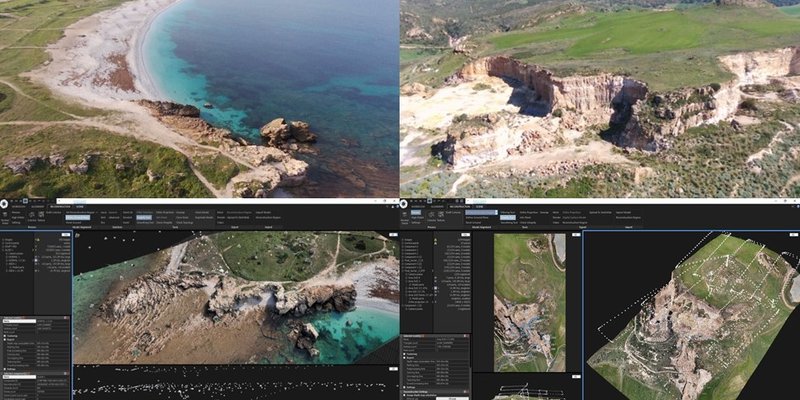Select Images row in right window tree

click(436, 239)
